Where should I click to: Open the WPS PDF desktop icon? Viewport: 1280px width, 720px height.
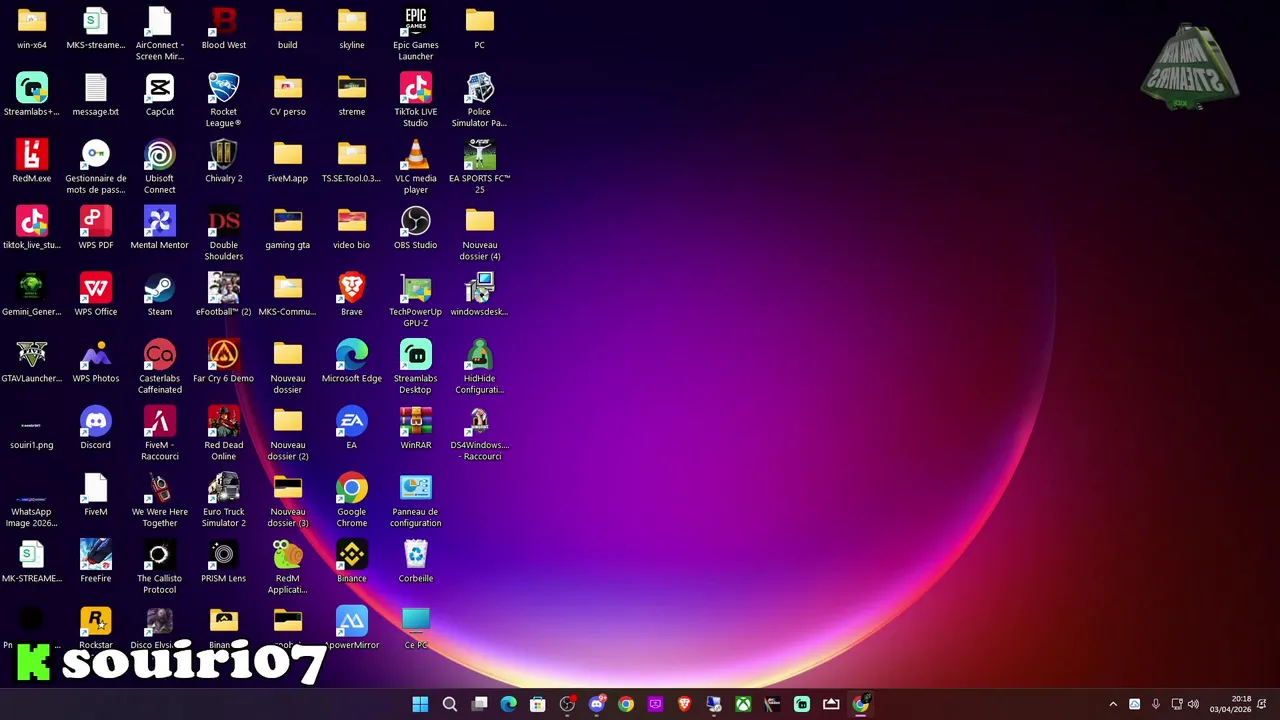click(96, 228)
